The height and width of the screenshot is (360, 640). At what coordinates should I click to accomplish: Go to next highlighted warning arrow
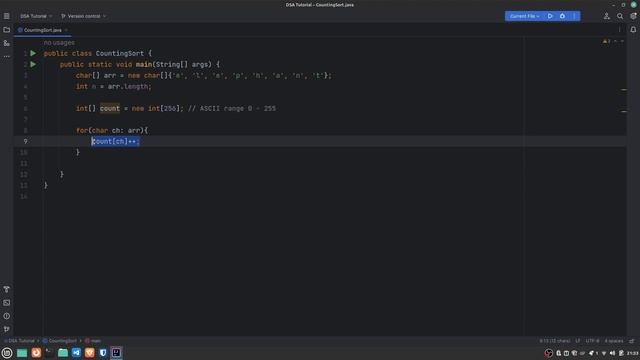click(x=622, y=41)
